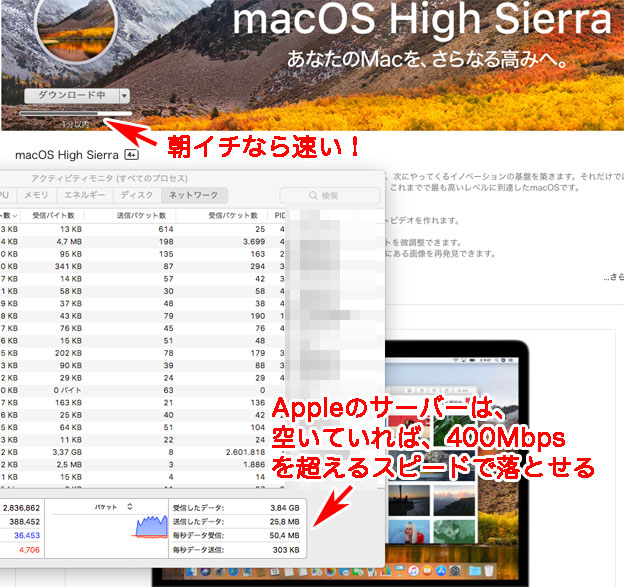Select the row with 341 KB received
Screen dimensions: 624x587
tap(142, 266)
